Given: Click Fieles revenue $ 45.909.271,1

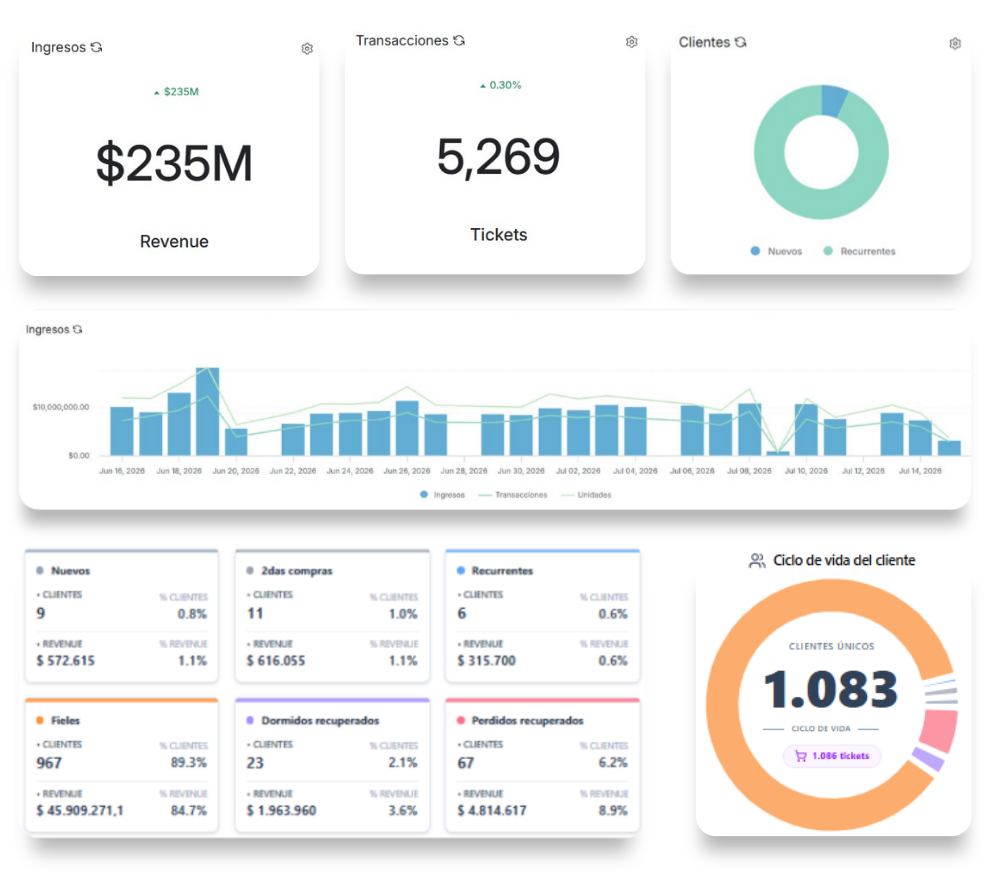Looking at the screenshot, I should point(80,810).
